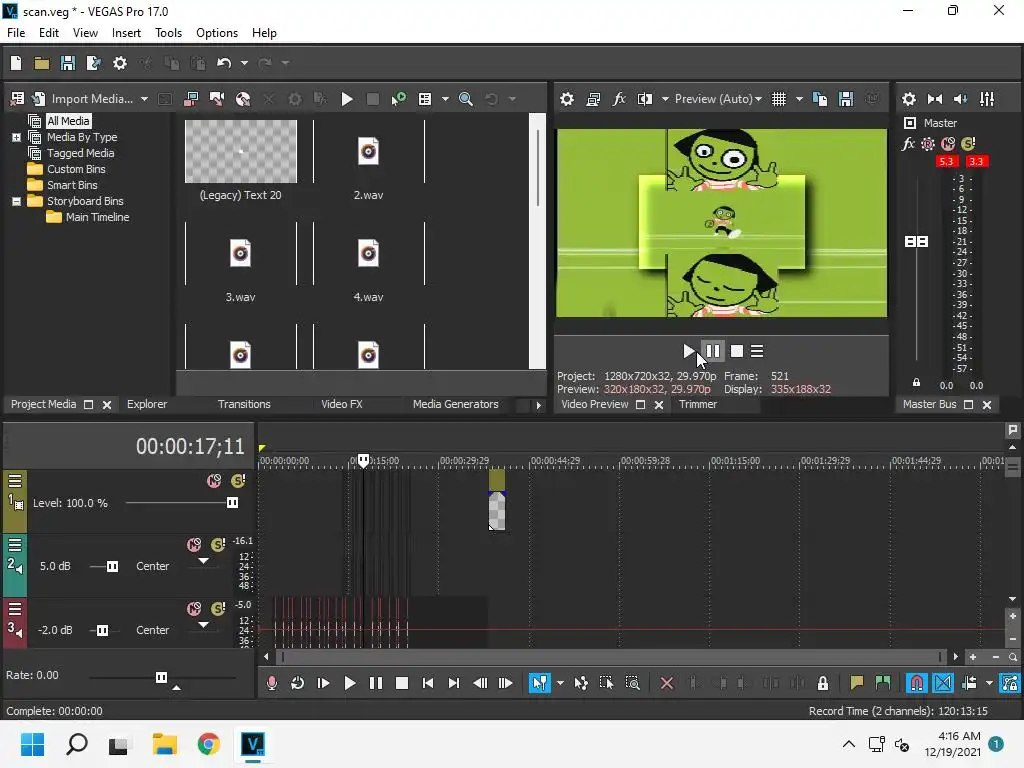Open the Normal Edit tool dropdown arrow
1024x768 pixels.
[560, 683]
